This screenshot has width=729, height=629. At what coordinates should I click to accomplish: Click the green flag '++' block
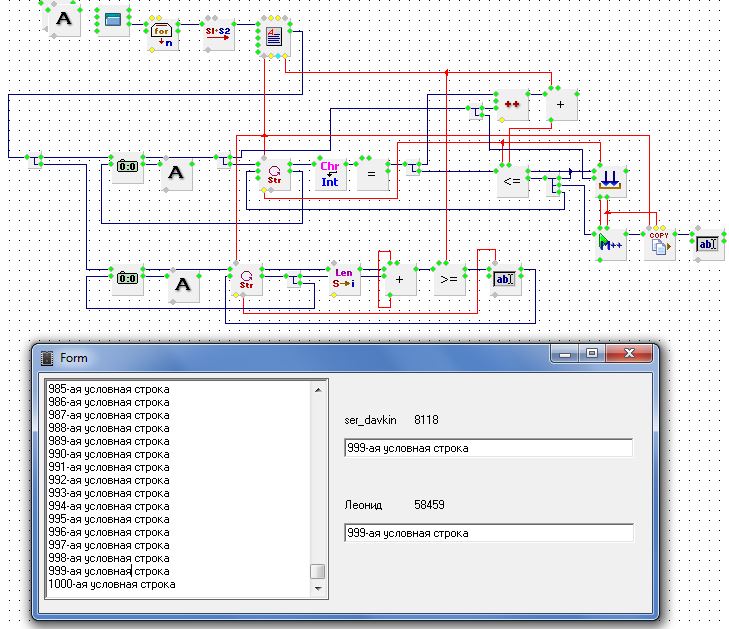tap(609, 244)
